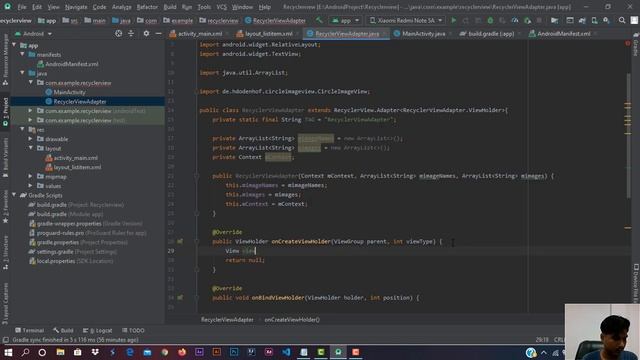Start debugging with the bug icon

[x=490, y=20]
